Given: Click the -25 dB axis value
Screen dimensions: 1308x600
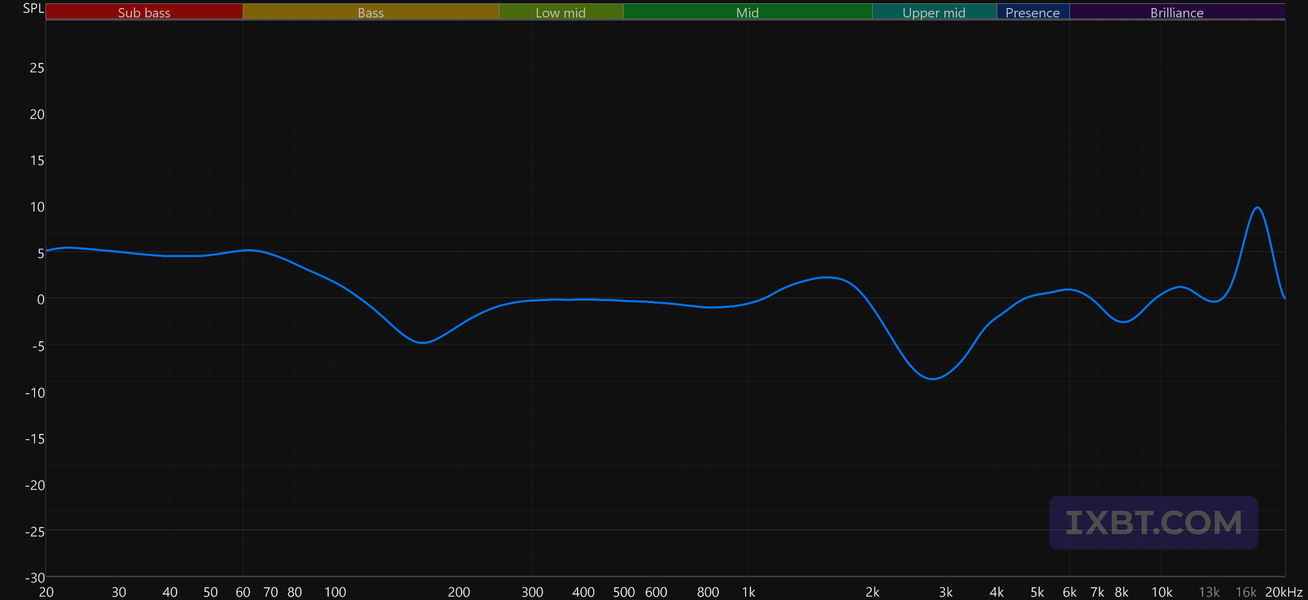Looking at the screenshot, I should pyautogui.click(x=34, y=531).
